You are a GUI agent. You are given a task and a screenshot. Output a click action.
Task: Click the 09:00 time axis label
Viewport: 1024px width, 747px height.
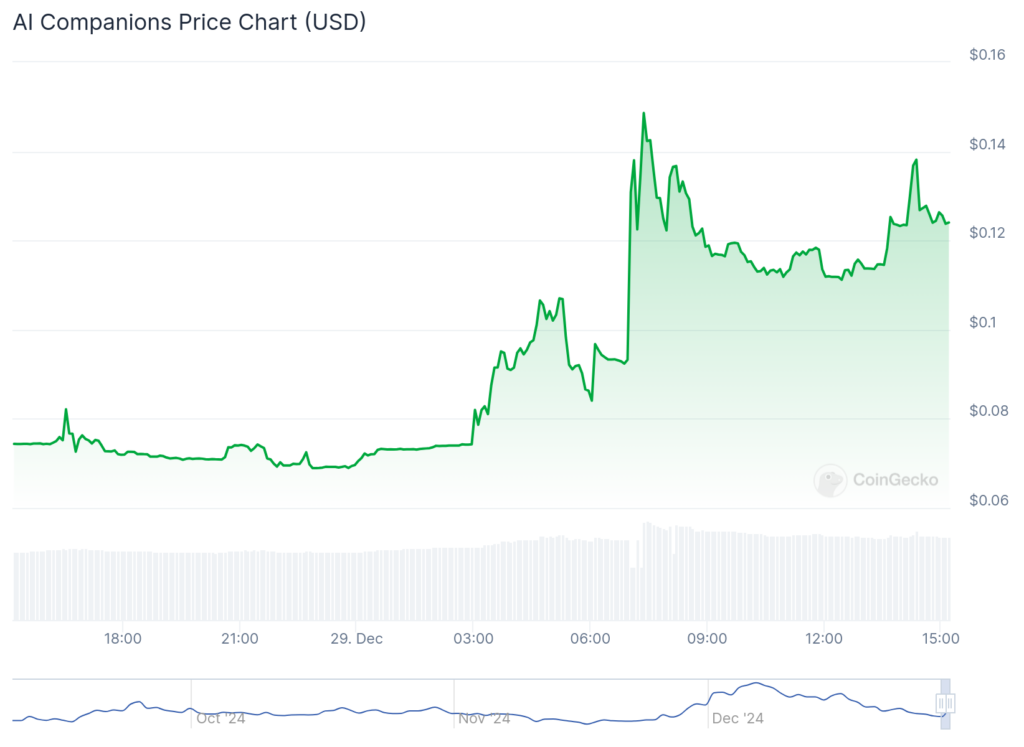707,638
